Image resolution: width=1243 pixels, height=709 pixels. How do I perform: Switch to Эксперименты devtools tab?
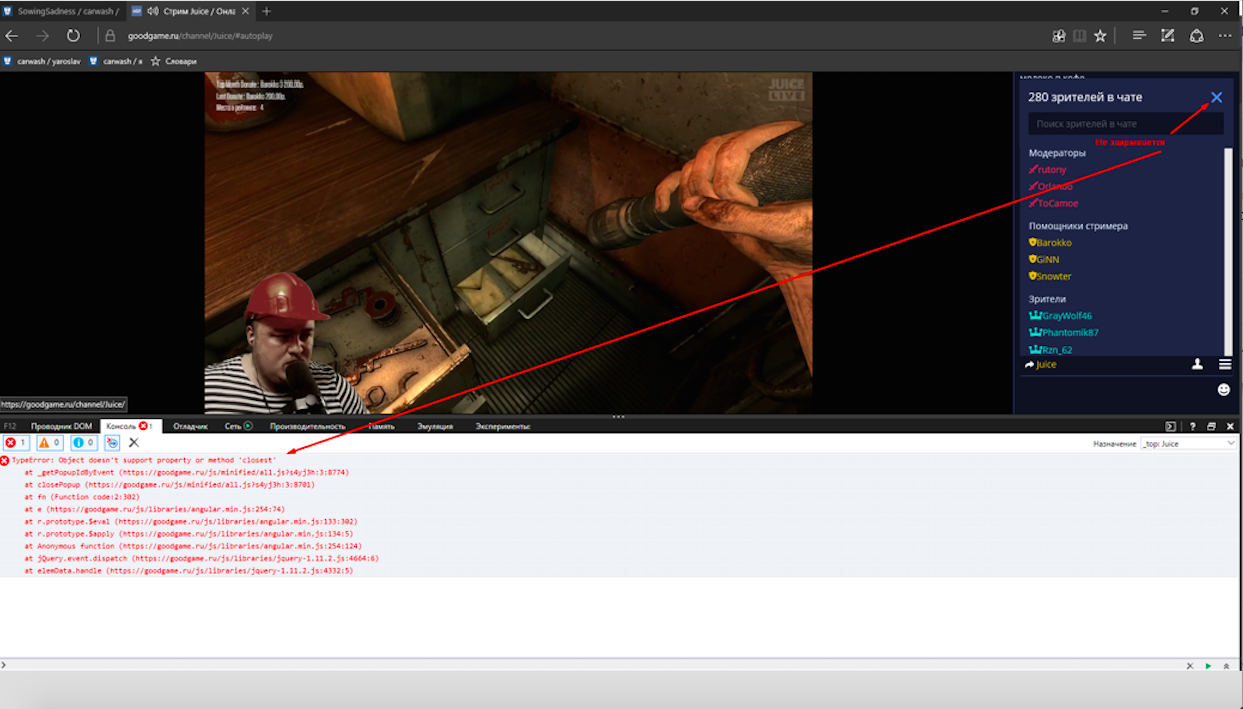pyautogui.click(x=502, y=426)
